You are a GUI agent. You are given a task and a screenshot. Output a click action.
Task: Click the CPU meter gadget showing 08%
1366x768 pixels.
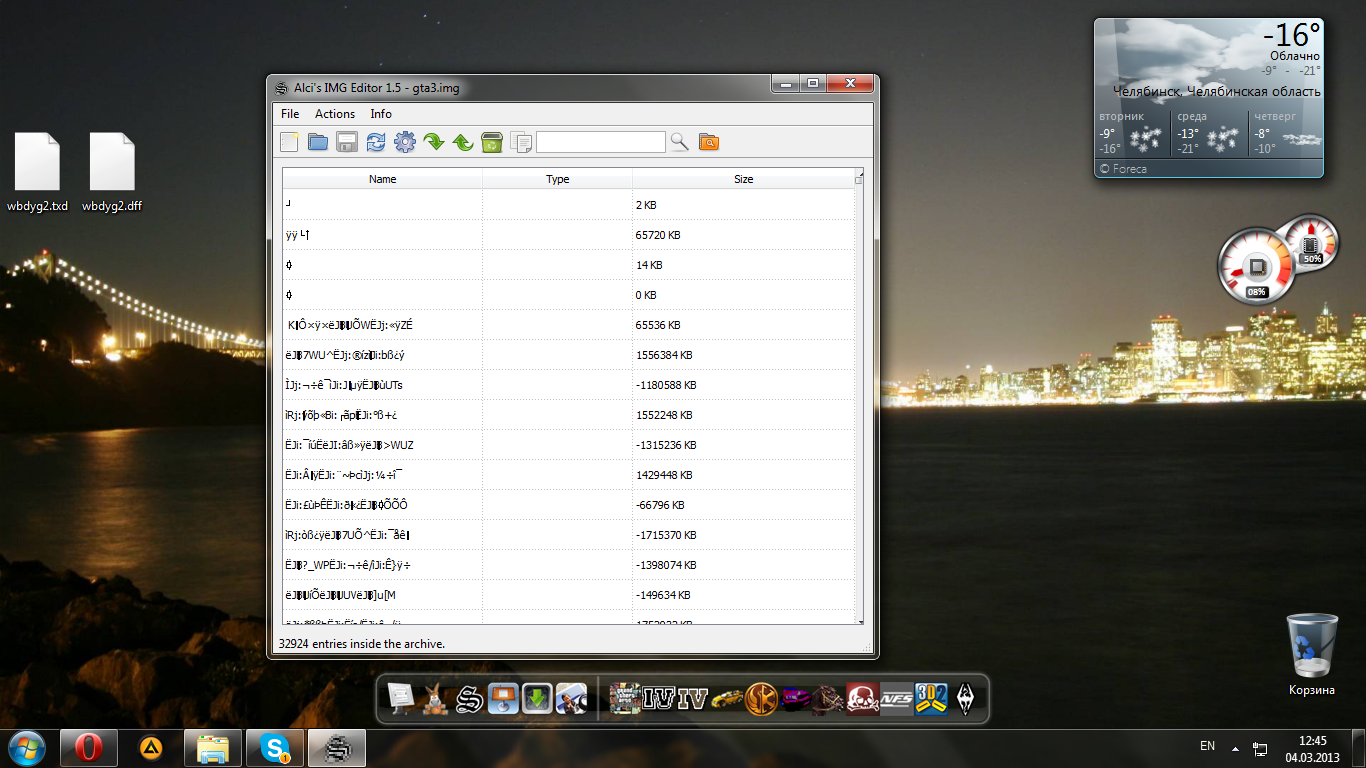click(x=1257, y=267)
